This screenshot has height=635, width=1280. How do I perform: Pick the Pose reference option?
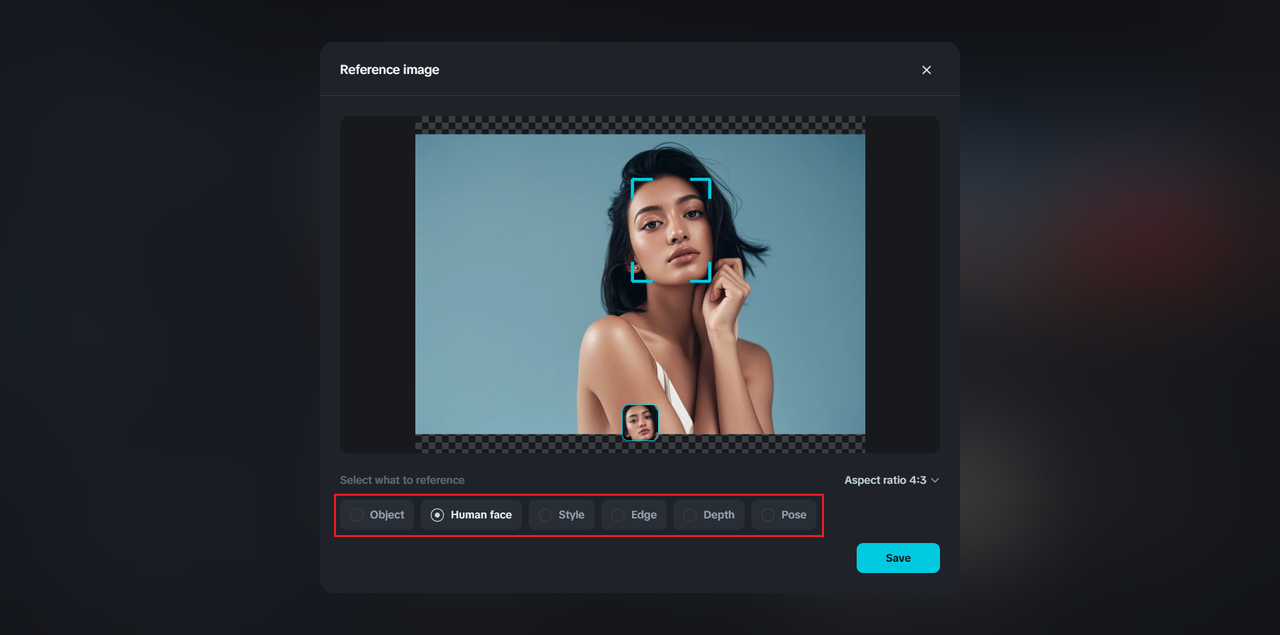tap(784, 515)
